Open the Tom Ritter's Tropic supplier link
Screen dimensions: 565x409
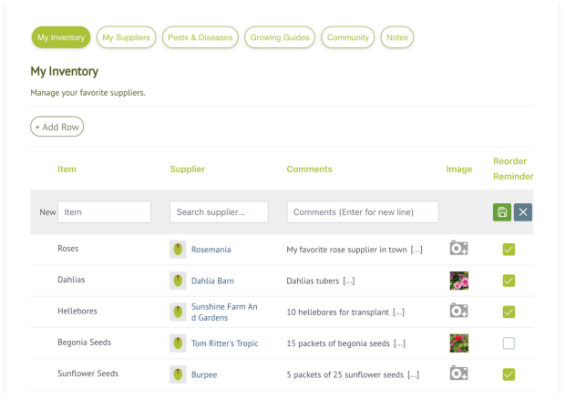pos(225,343)
